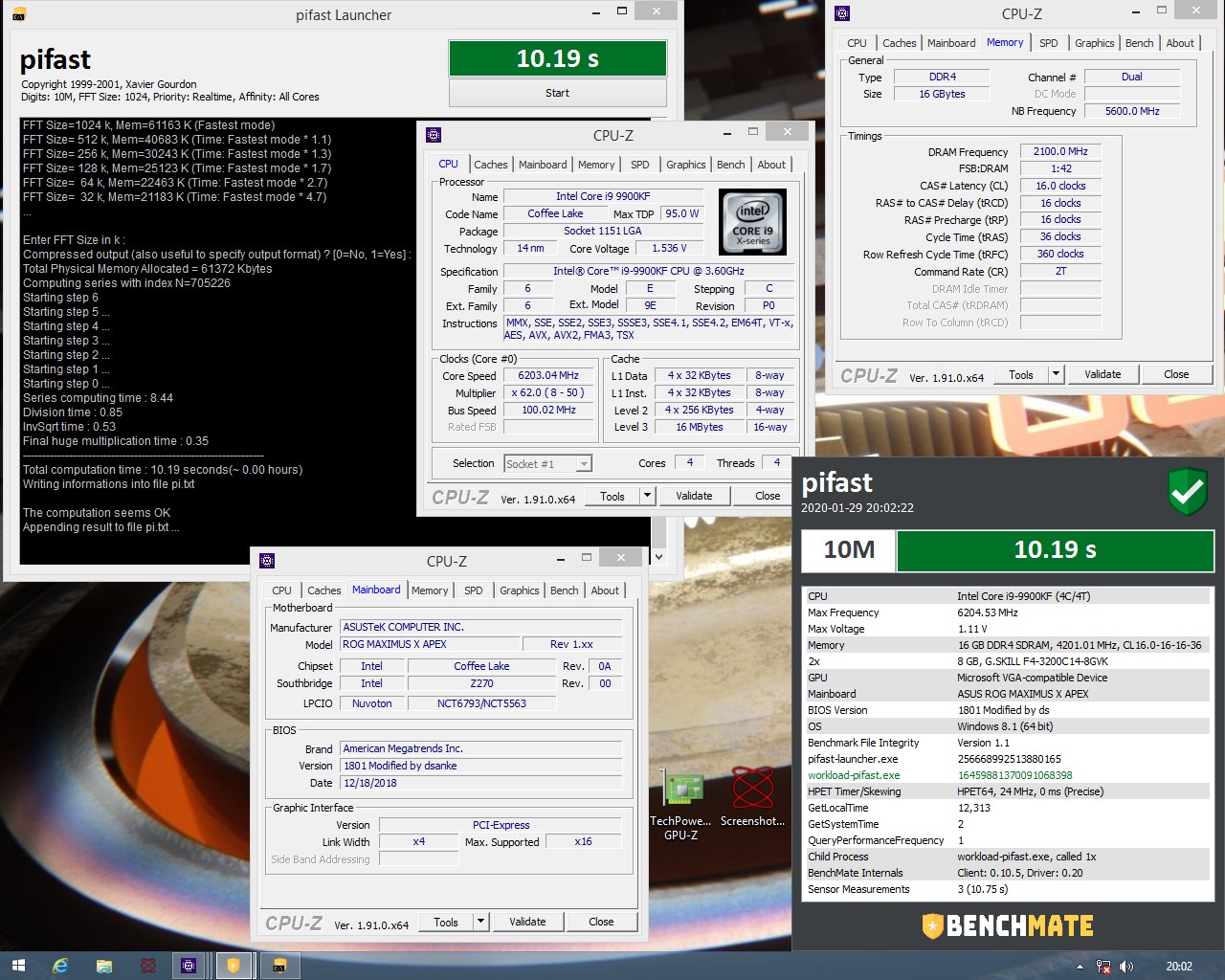Click the mainboard Model field ROG MAXIMUS X APEX

pos(431,644)
